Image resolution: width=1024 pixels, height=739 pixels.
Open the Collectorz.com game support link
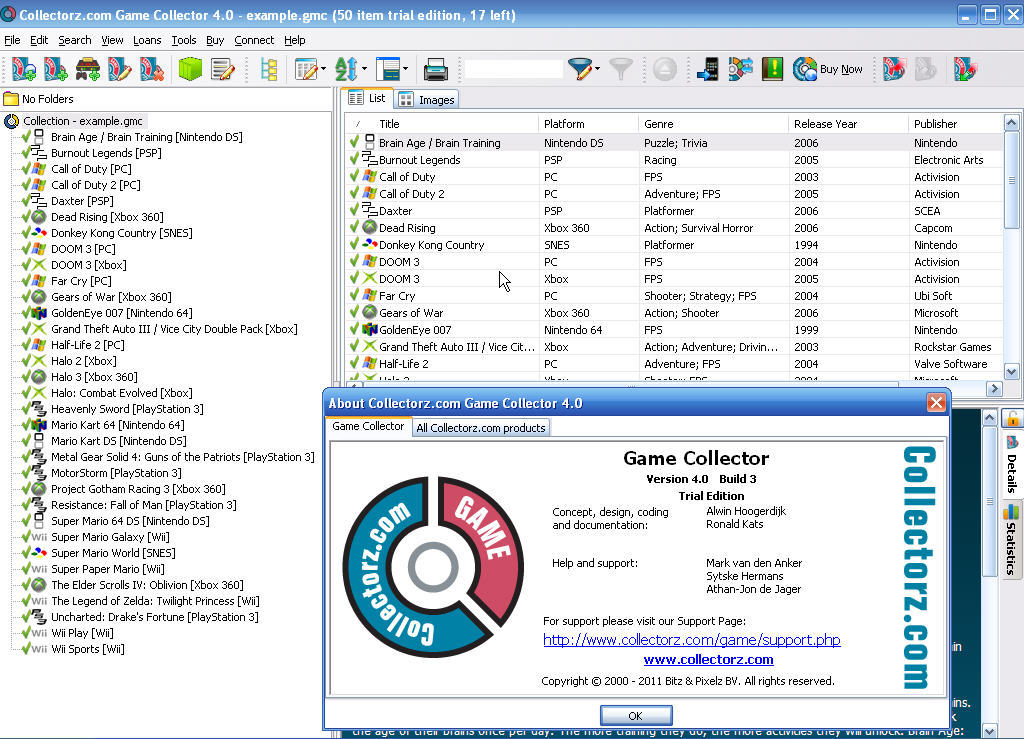pos(691,640)
